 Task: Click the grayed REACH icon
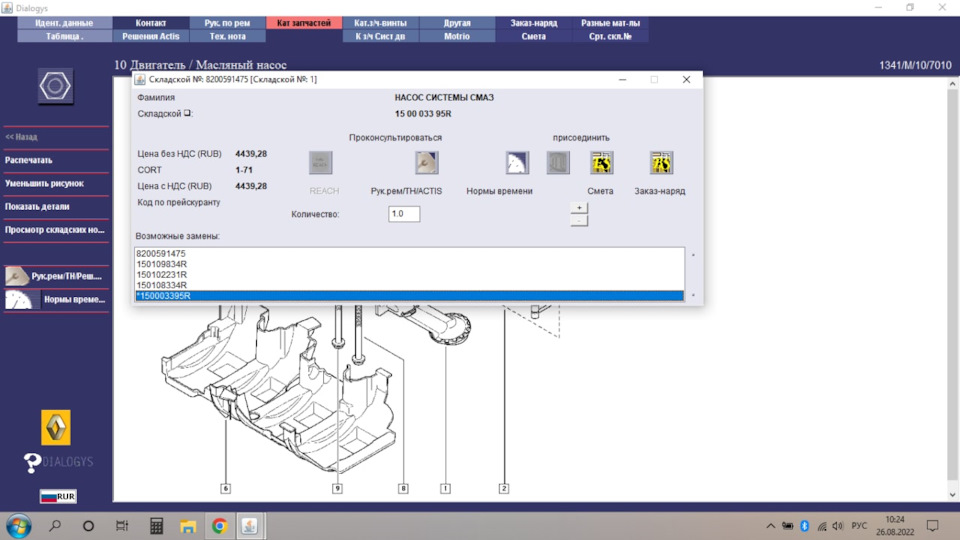(x=320, y=163)
